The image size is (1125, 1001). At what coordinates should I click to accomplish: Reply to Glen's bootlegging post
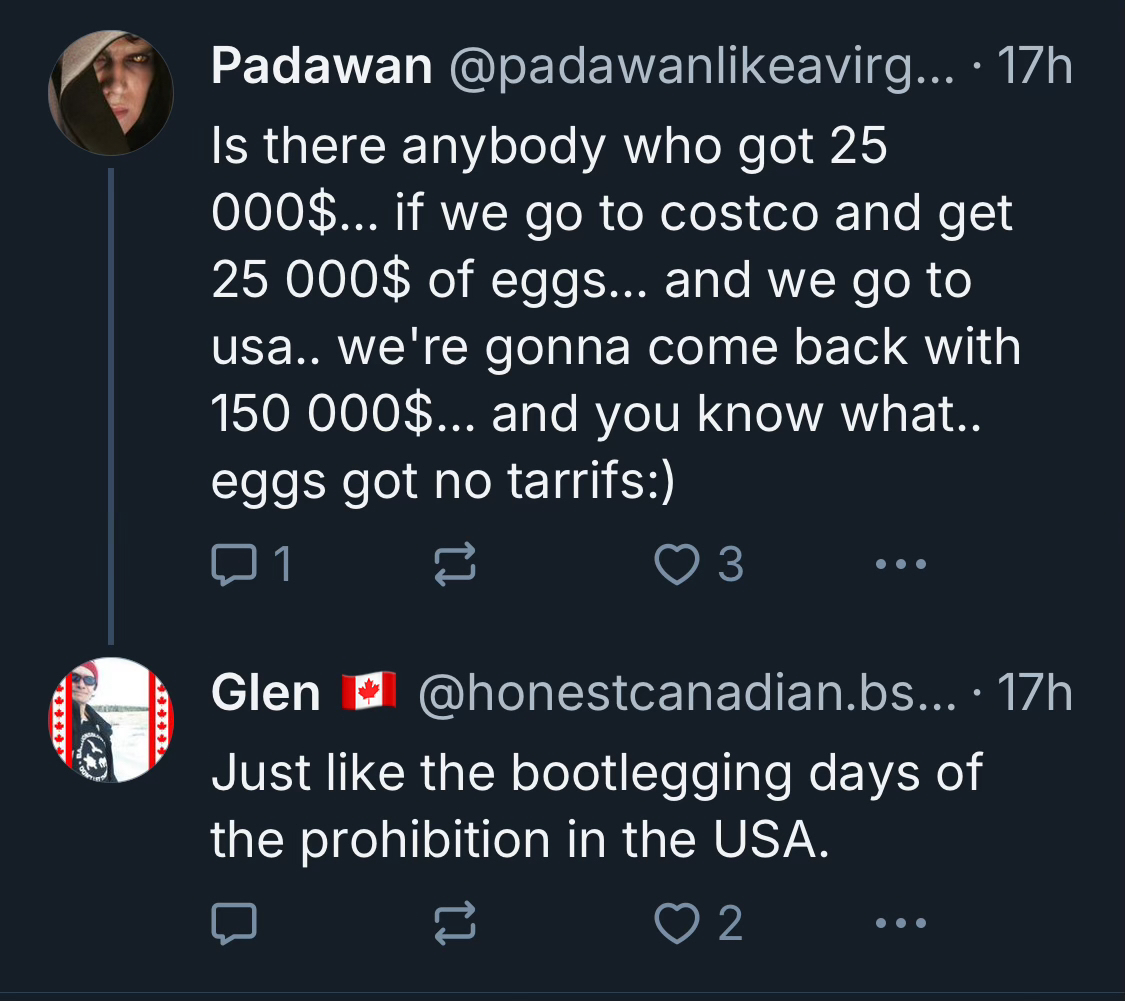click(x=234, y=925)
